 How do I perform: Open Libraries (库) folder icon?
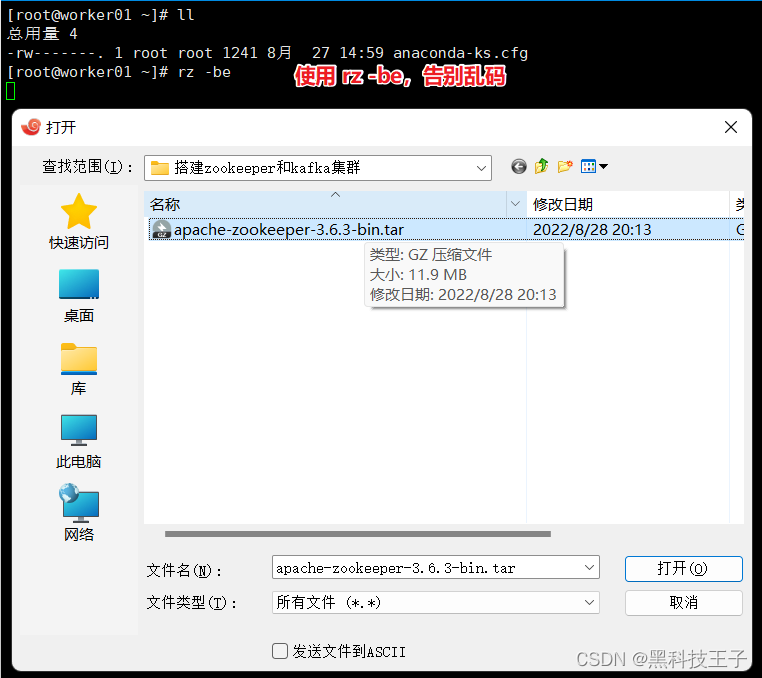(x=79, y=359)
